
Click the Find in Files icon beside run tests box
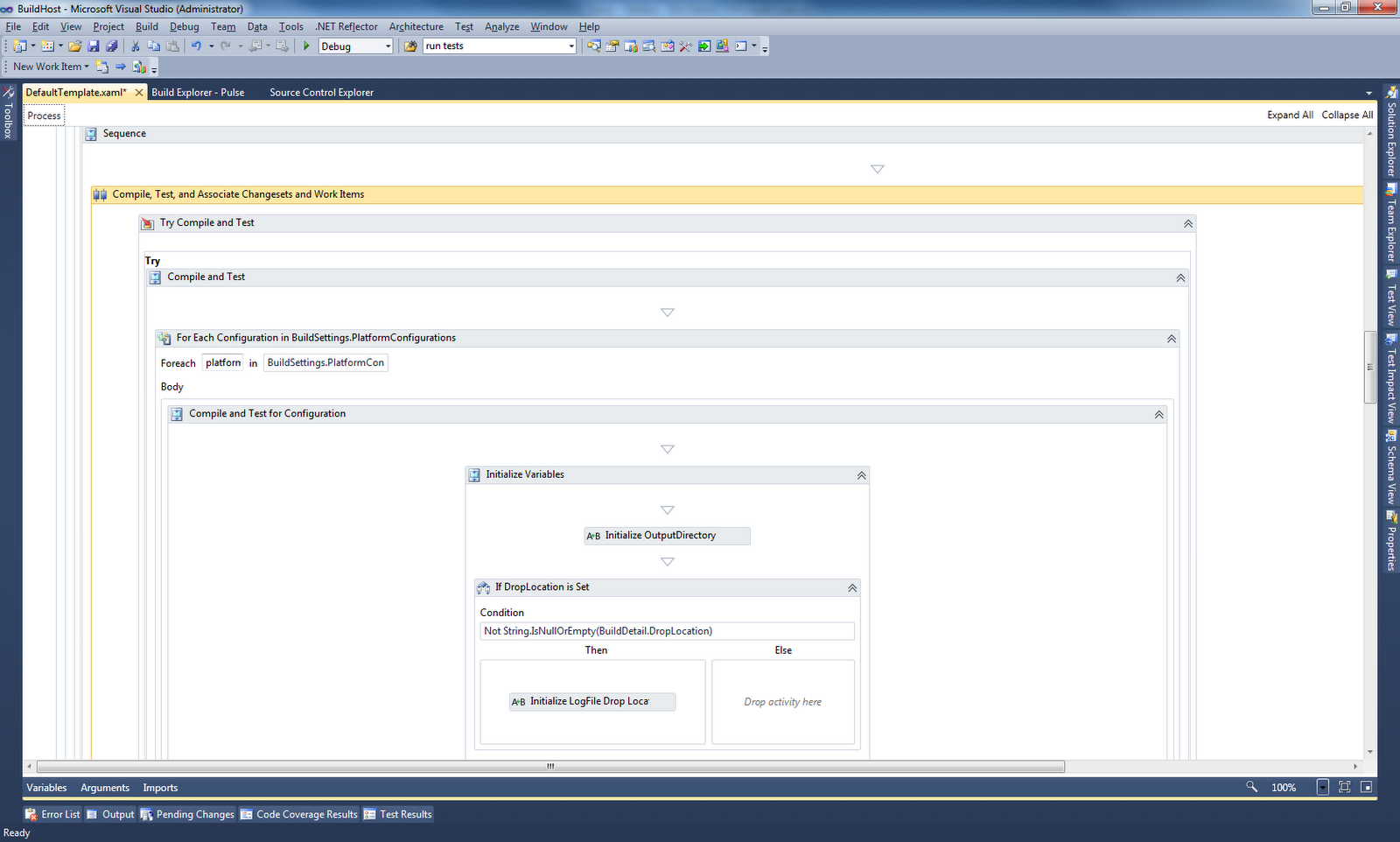tap(410, 46)
